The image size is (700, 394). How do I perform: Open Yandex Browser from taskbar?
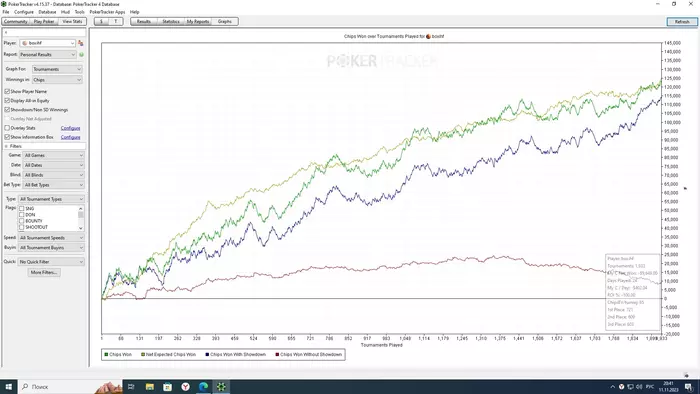coord(185,386)
